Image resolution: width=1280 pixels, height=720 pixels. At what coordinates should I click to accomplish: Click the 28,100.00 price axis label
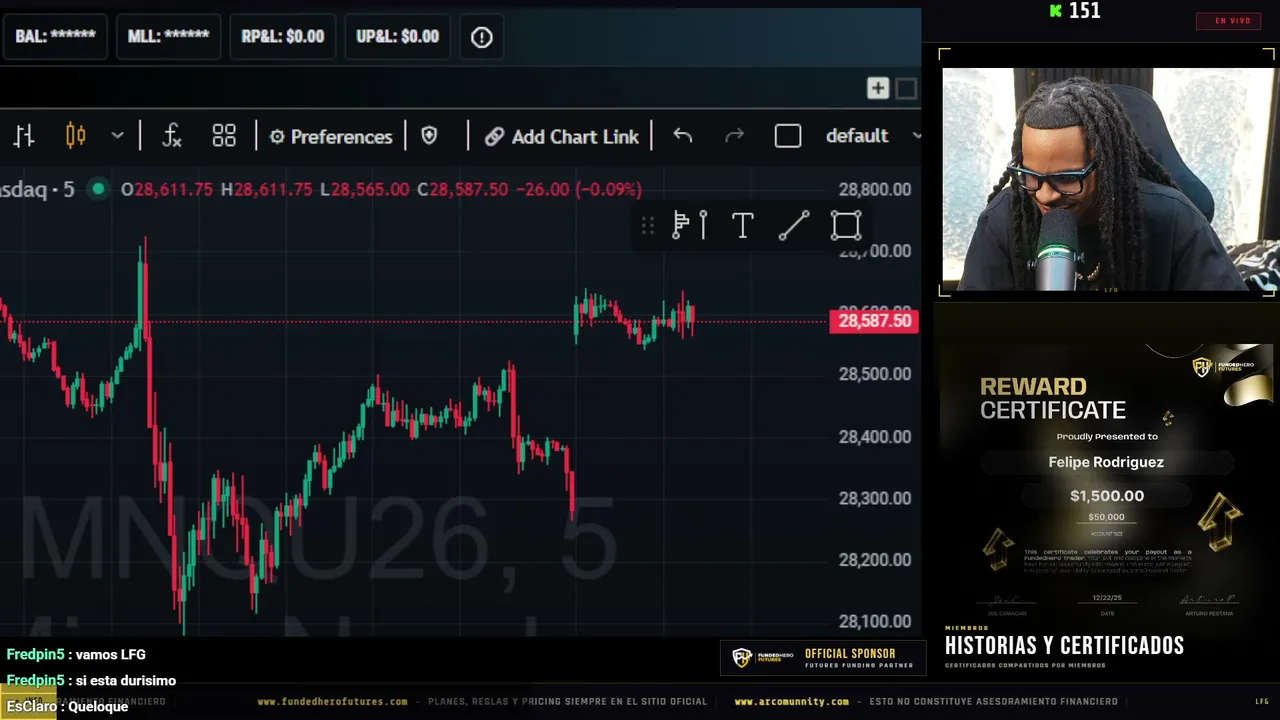pyautogui.click(x=875, y=622)
